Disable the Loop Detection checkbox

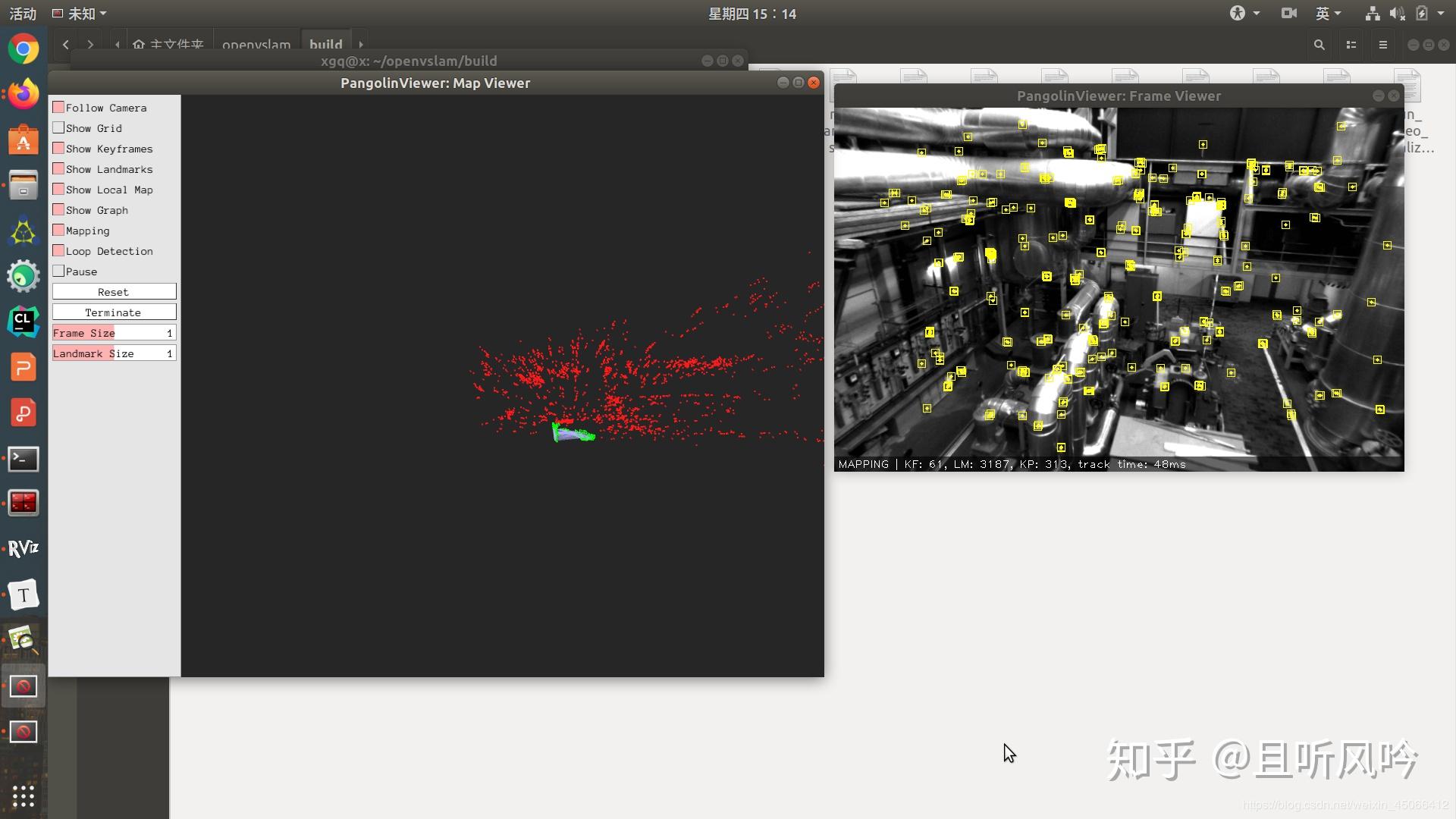click(58, 251)
